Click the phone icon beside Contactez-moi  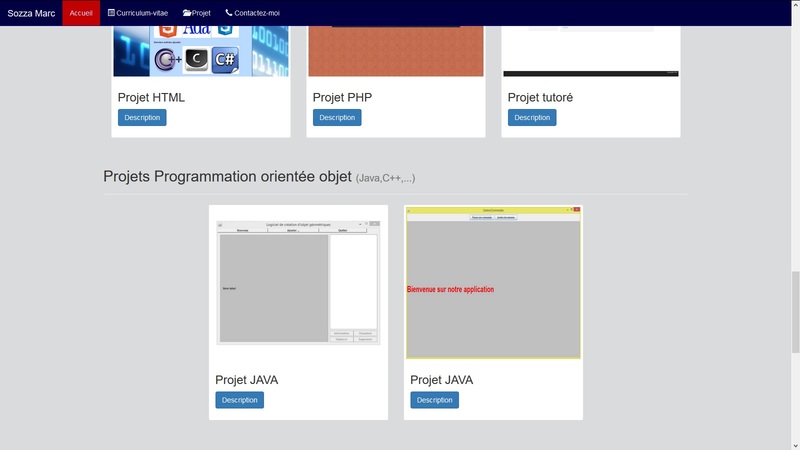[229, 13]
